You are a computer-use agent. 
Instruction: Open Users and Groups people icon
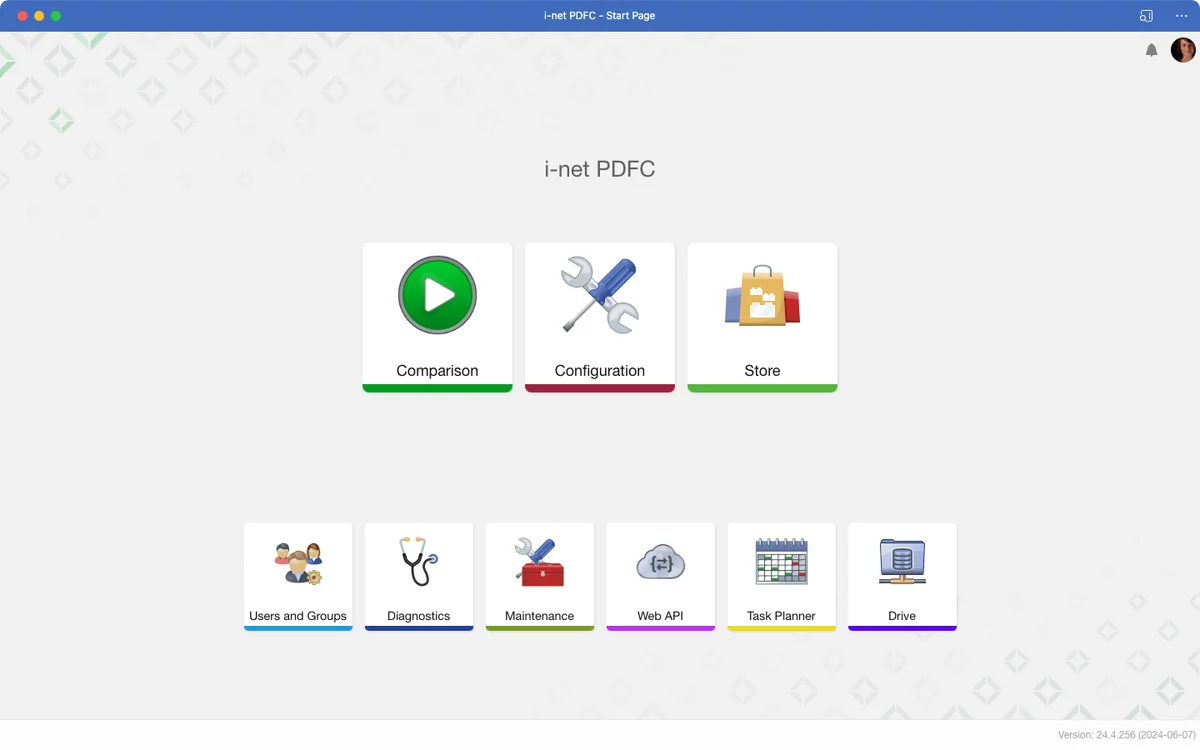click(x=298, y=563)
